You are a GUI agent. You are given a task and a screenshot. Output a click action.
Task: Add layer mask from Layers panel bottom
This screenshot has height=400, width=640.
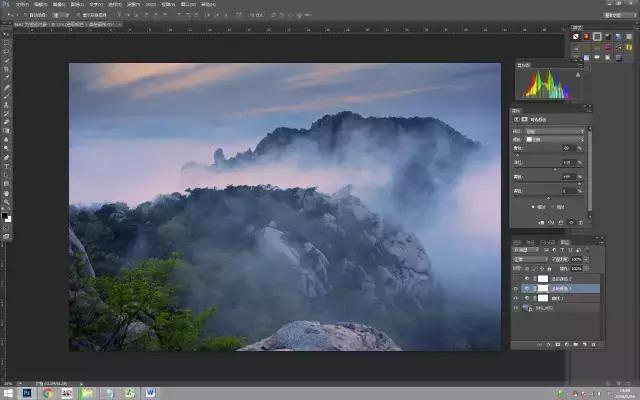click(558, 344)
